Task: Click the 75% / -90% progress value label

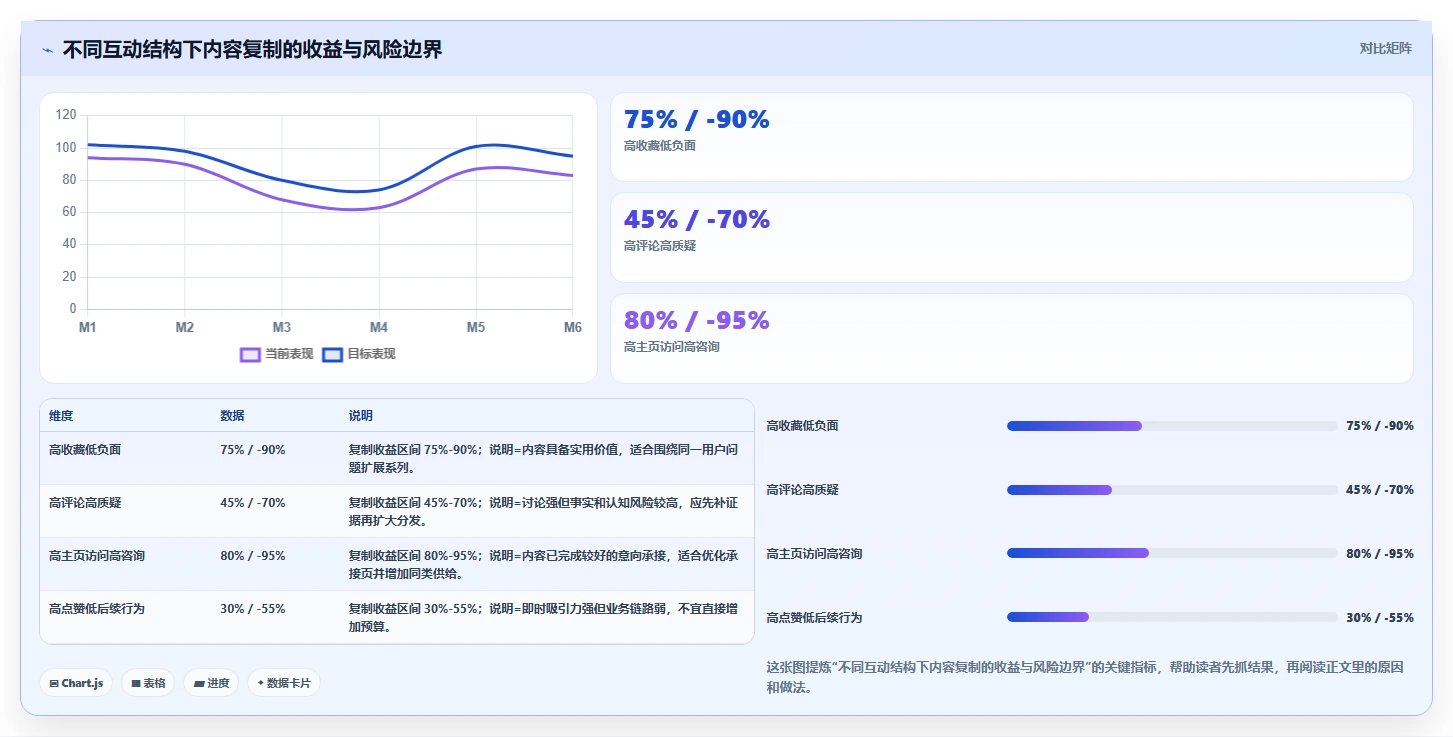Action: [1380, 426]
